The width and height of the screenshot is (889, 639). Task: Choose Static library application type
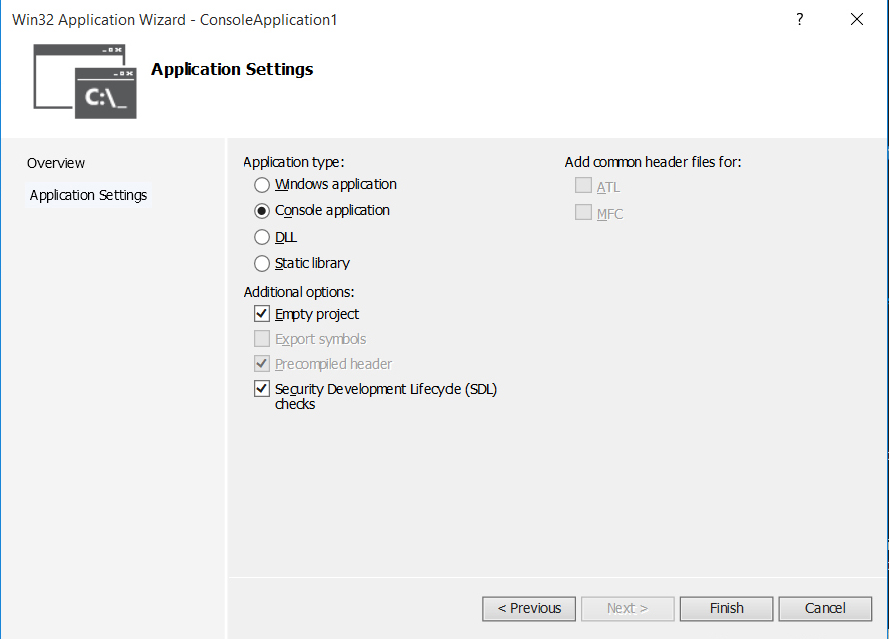click(x=261, y=264)
